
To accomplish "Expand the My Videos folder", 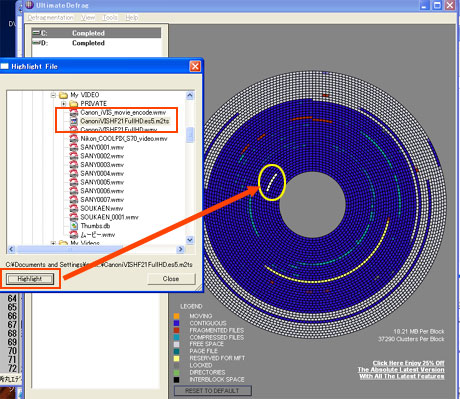I will 53,243.
